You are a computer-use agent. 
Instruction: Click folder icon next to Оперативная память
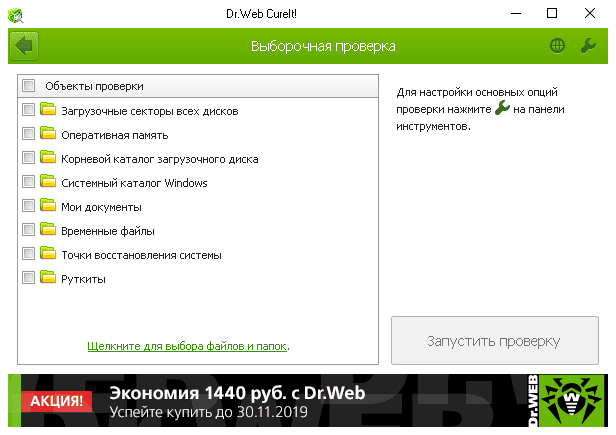click(x=48, y=133)
